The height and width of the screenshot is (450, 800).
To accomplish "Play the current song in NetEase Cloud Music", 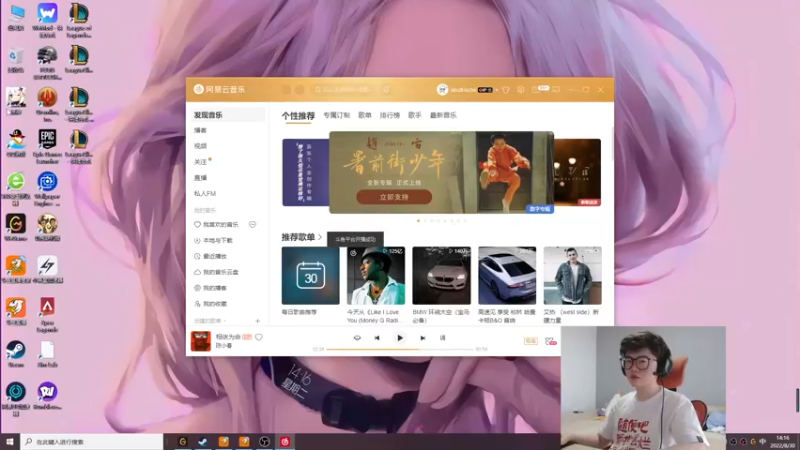I will 400,338.
